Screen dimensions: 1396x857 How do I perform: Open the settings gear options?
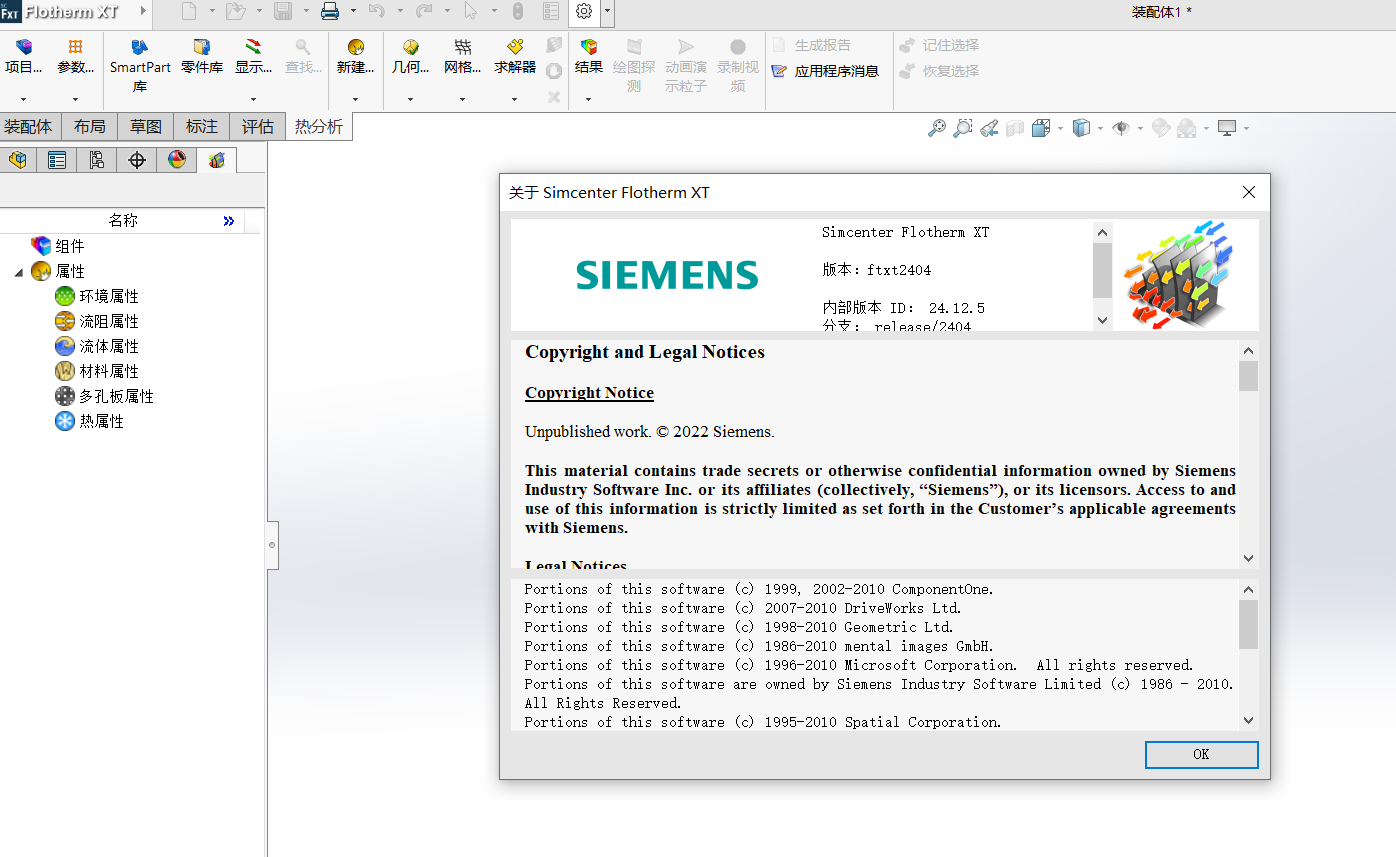point(584,11)
